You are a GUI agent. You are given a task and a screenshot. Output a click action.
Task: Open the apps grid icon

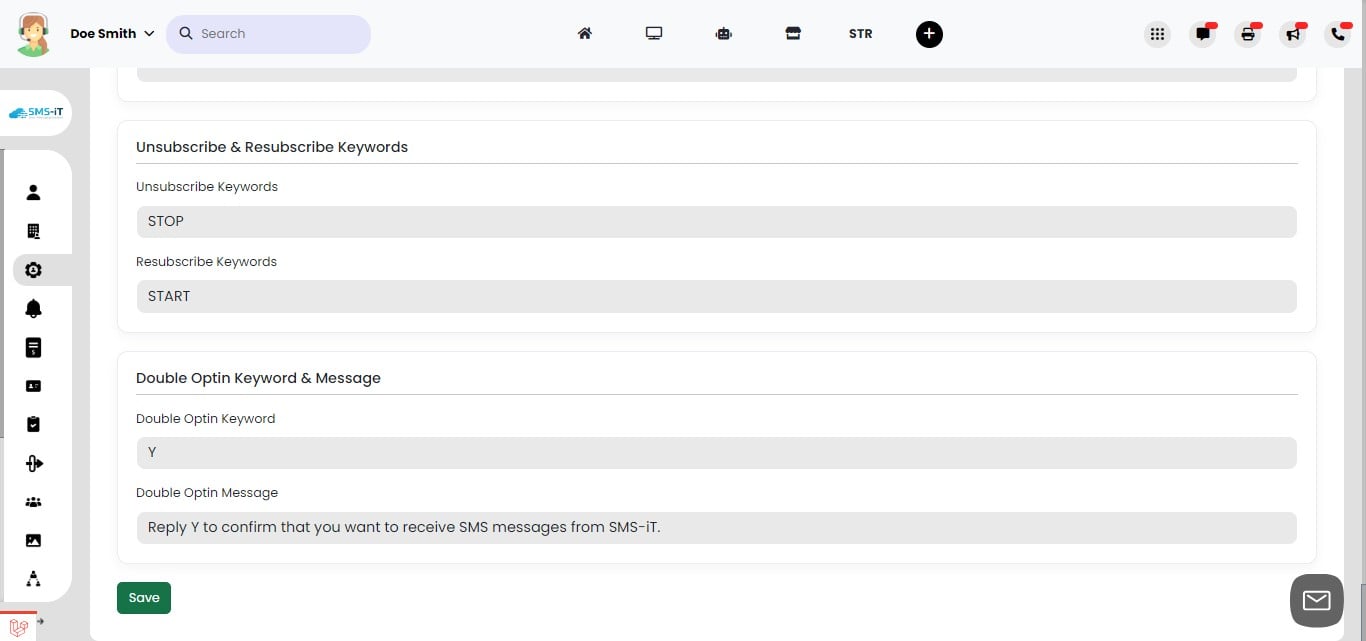pyautogui.click(x=1157, y=34)
